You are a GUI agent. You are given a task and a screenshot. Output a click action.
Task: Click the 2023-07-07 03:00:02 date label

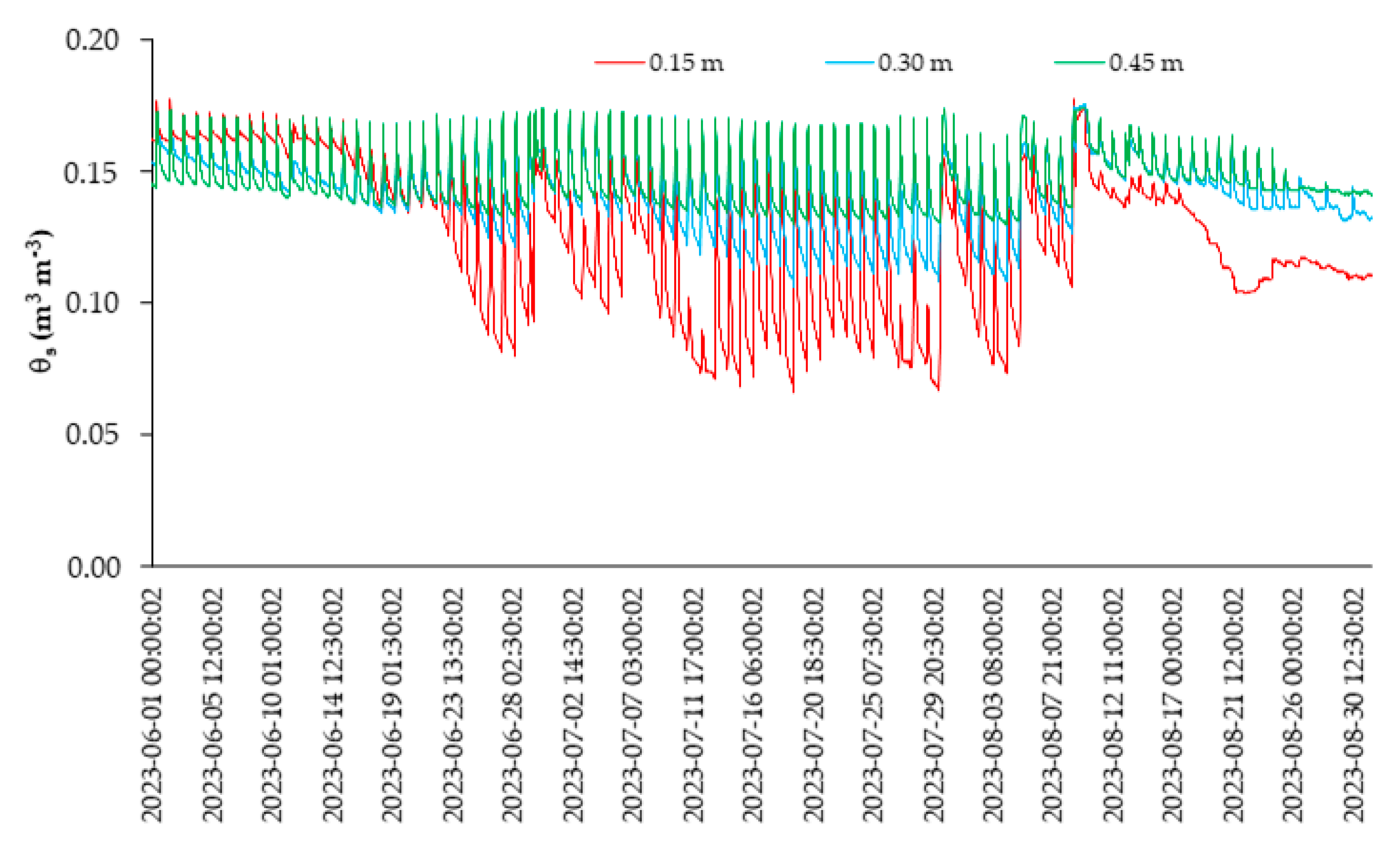coord(632,704)
